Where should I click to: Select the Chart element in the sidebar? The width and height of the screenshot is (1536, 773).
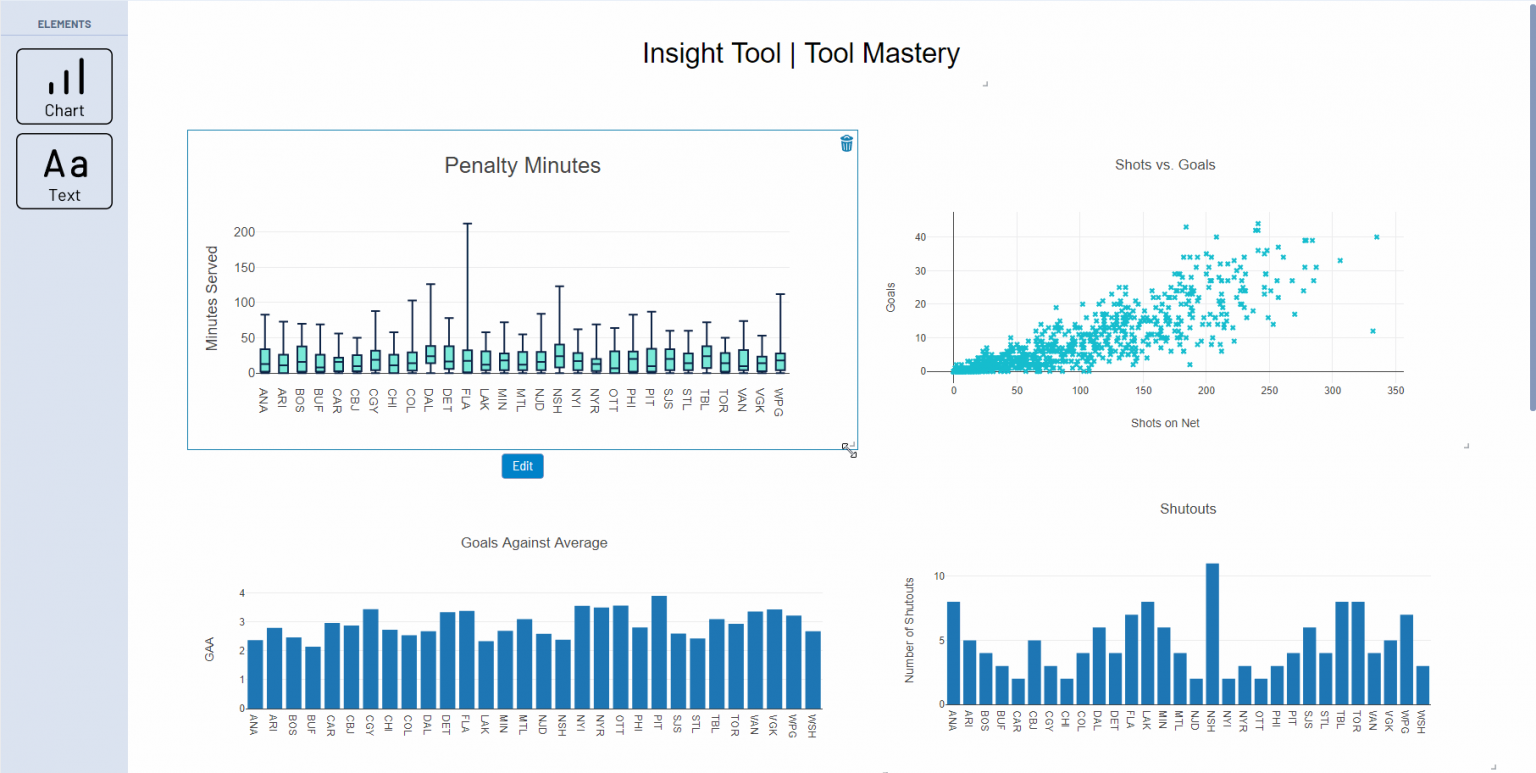point(63,85)
